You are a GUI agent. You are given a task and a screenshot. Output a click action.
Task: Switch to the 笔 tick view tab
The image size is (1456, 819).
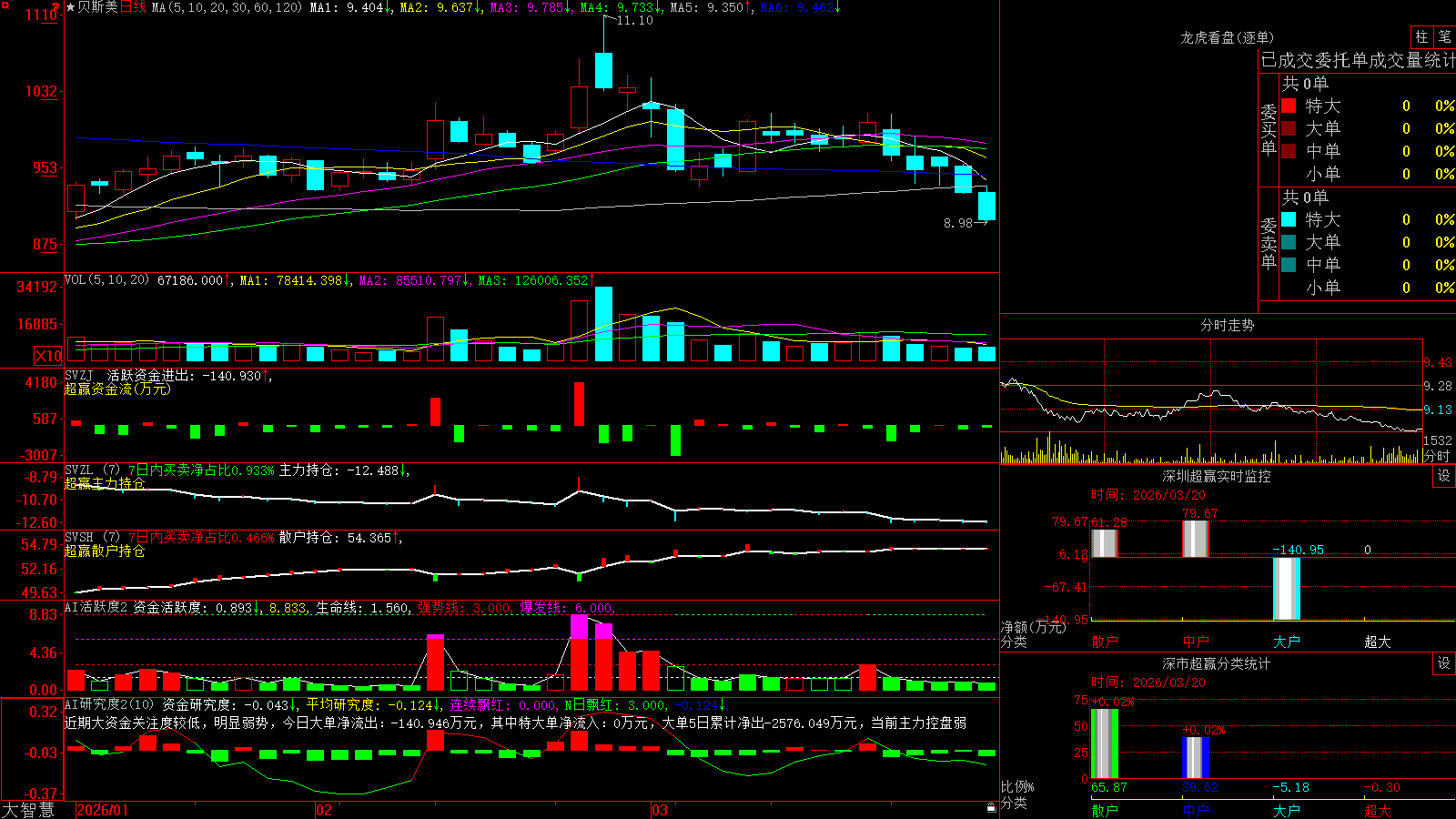pyautogui.click(x=1444, y=36)
